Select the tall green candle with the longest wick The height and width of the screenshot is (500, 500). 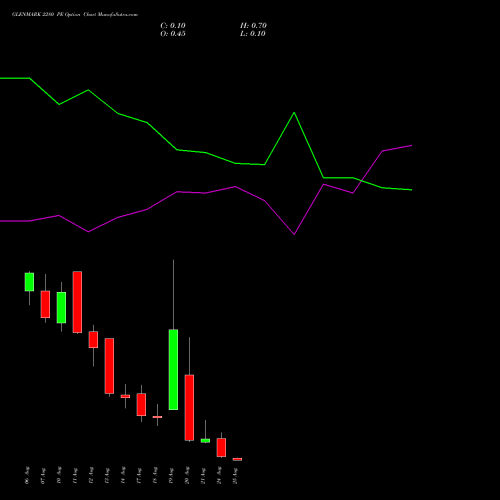pyautogui.click(x=173, y=369)
